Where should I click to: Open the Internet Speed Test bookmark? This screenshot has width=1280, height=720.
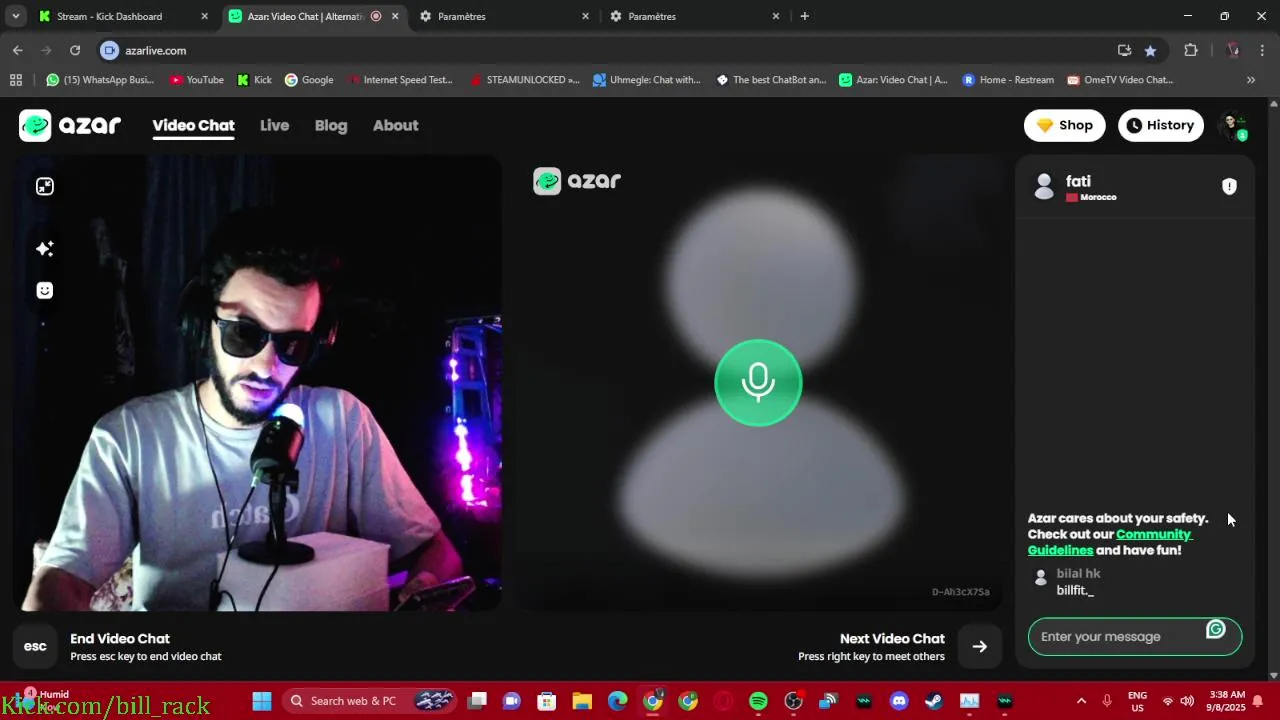(400, 80)
